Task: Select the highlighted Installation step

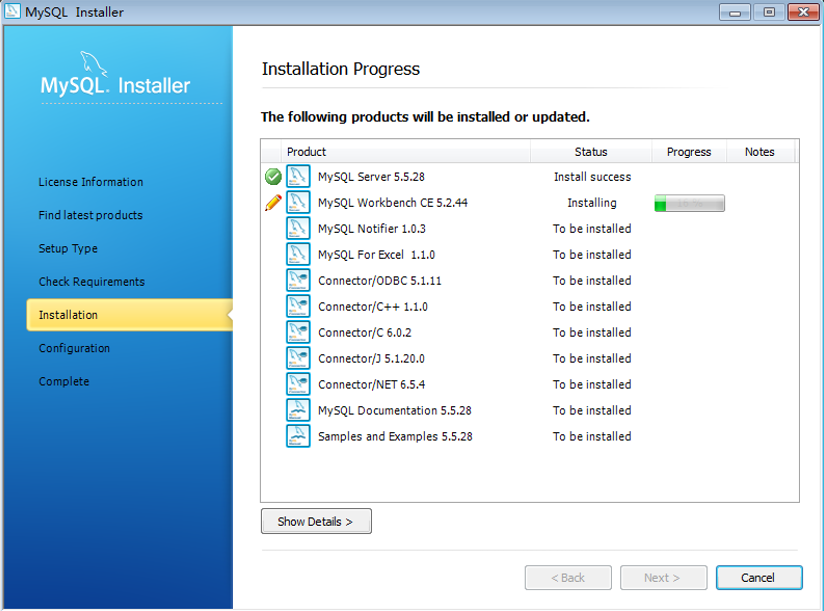Action: [129, 315]
